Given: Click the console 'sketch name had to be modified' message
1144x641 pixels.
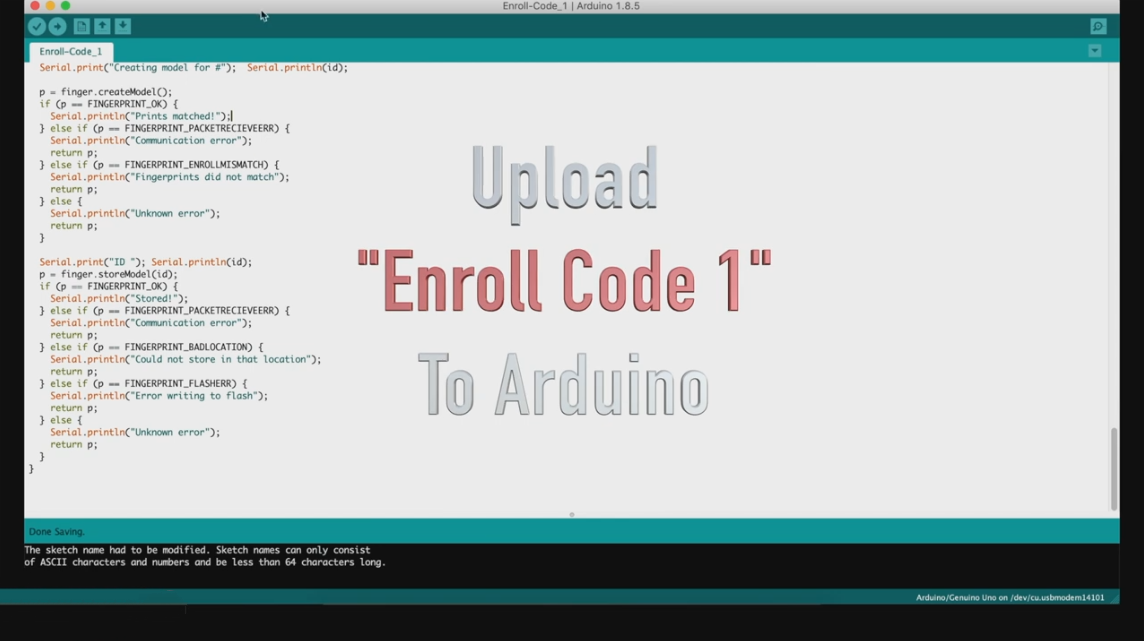Looking at the screenshot, I should click(204, 556).
